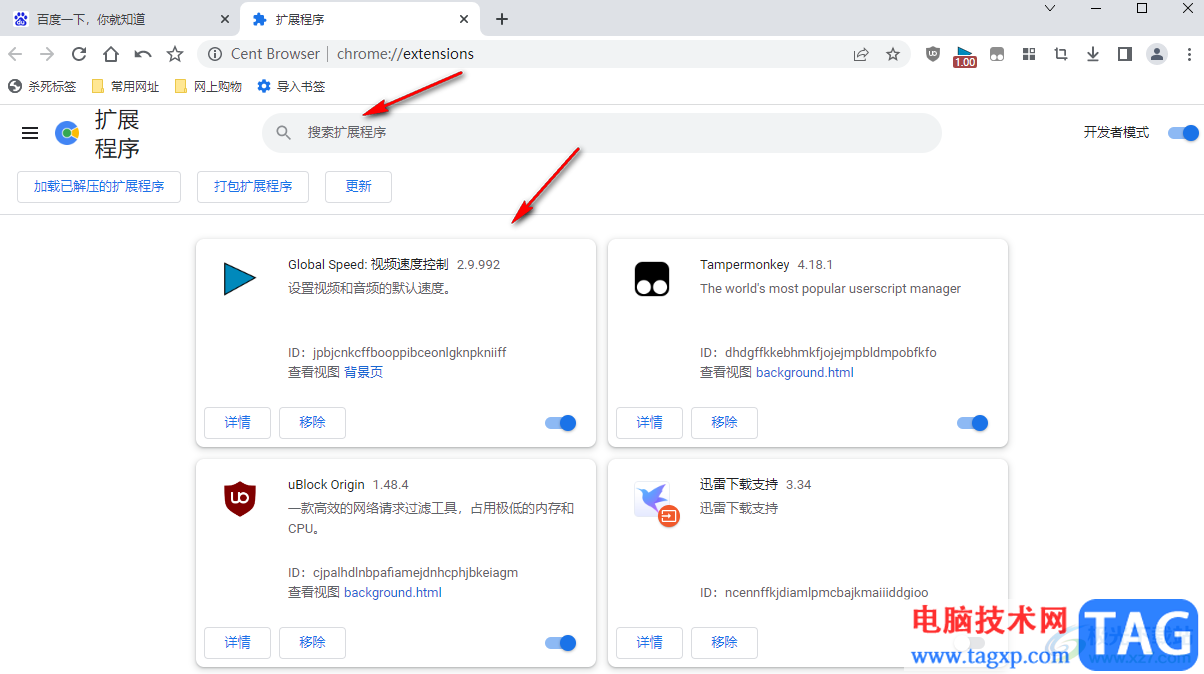The image size is (1204, 674).
Task: Click the share page icon in address bar
Action: pyautogui.click(x=861, y=54)
